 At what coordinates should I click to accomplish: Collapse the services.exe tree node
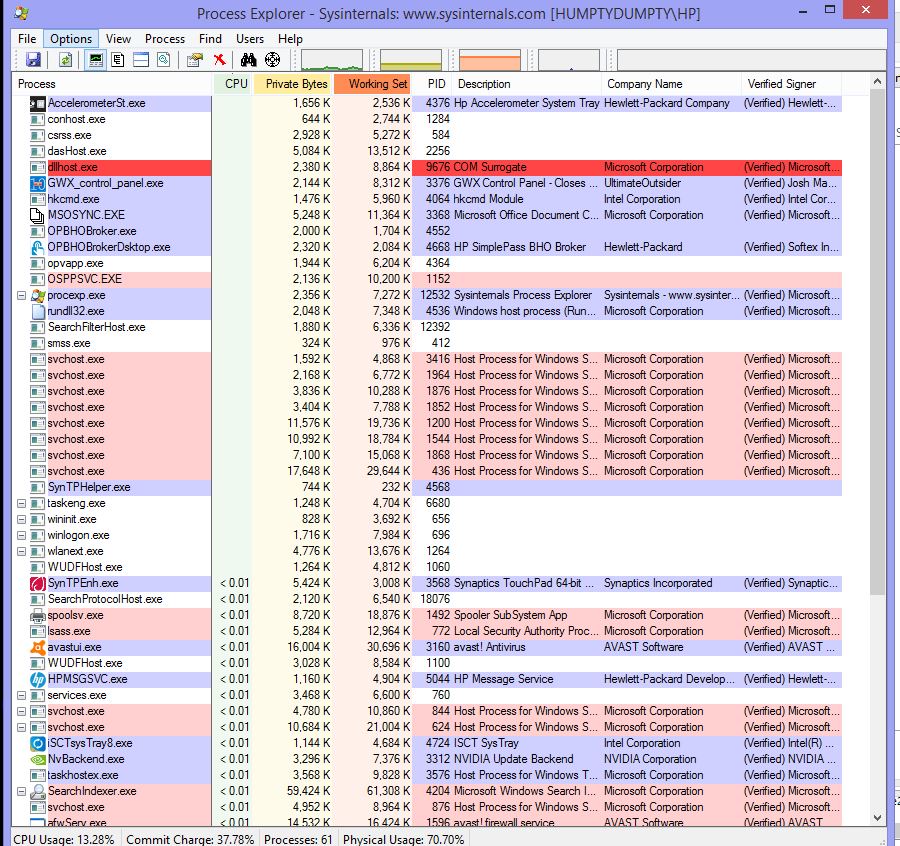tap(21, 696)
